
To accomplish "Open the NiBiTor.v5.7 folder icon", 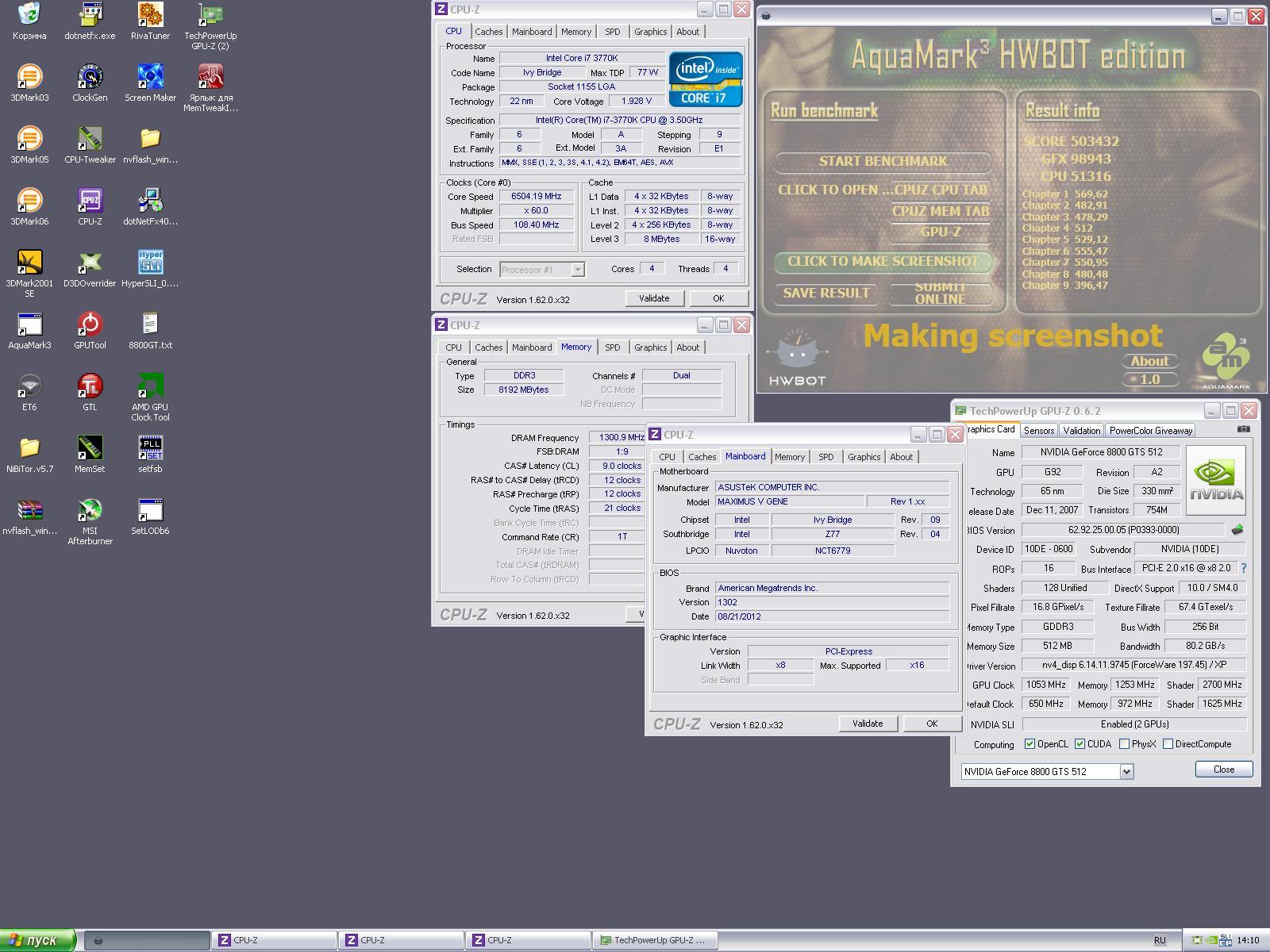I will click(x=29, y=454).
